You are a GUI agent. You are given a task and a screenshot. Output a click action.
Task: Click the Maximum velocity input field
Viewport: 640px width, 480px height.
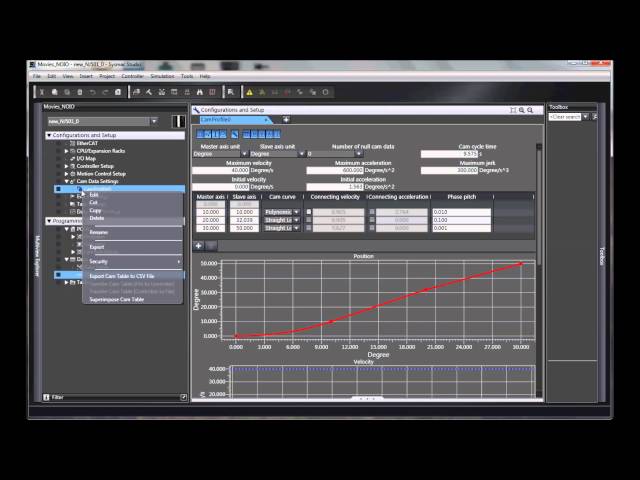point(220,170)
